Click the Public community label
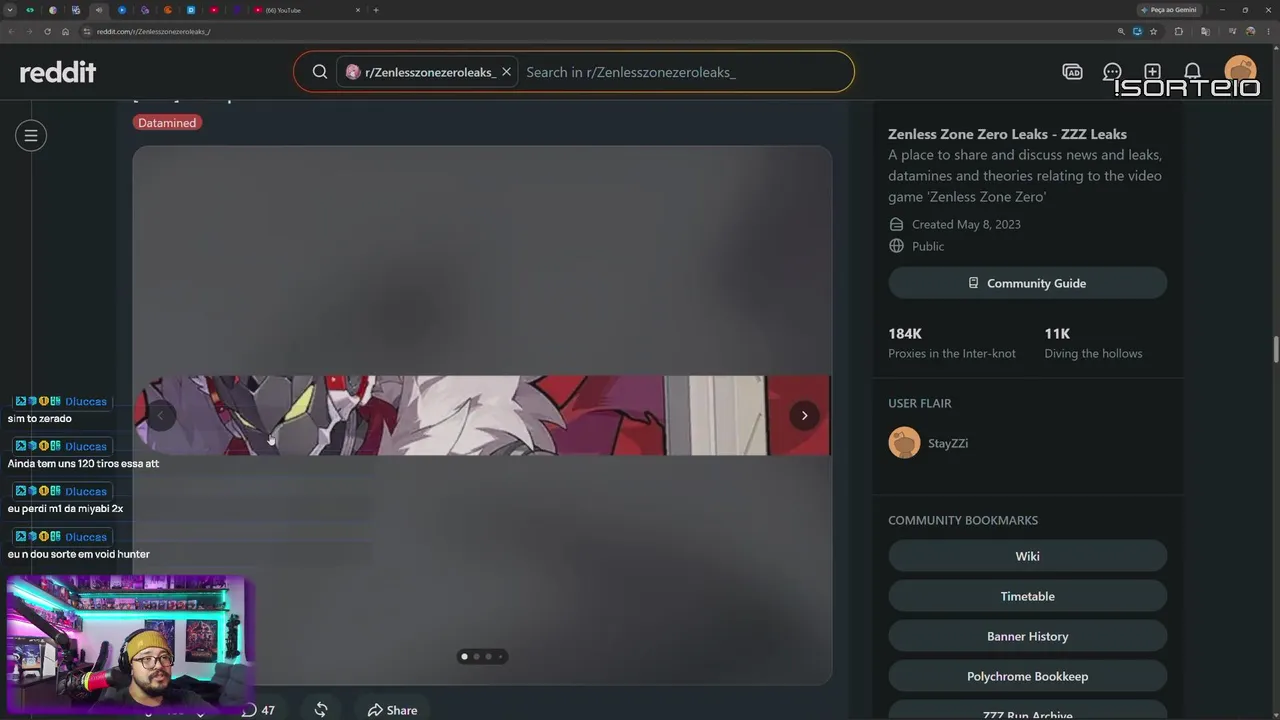The height and width of the screenshot is (720, 1280). click(x=928, y=246)
